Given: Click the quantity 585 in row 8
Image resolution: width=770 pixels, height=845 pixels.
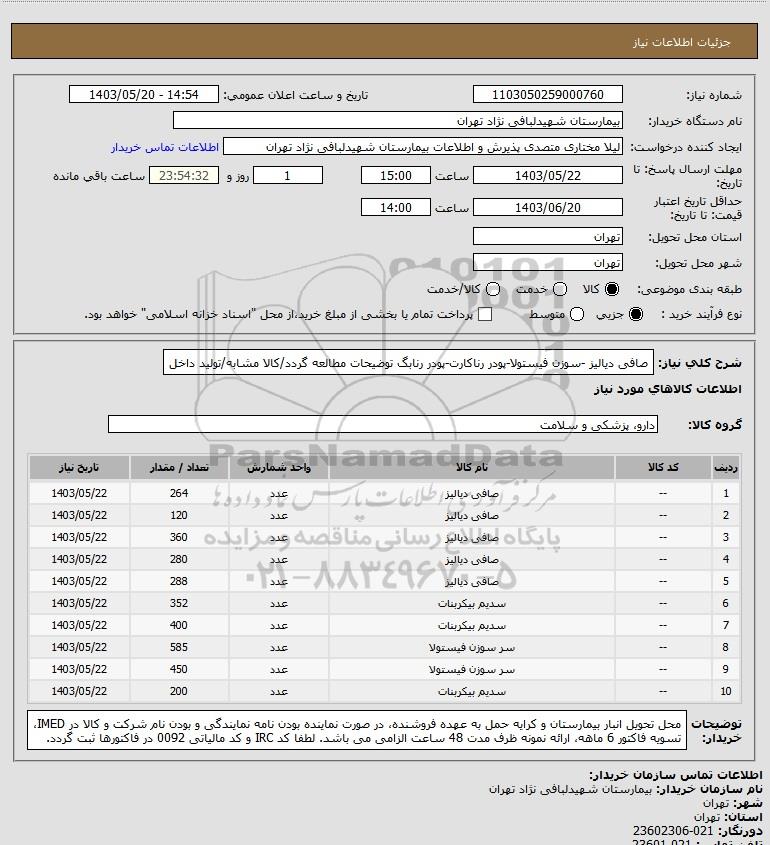Looking at the screenshot, I should pos(179,648).
